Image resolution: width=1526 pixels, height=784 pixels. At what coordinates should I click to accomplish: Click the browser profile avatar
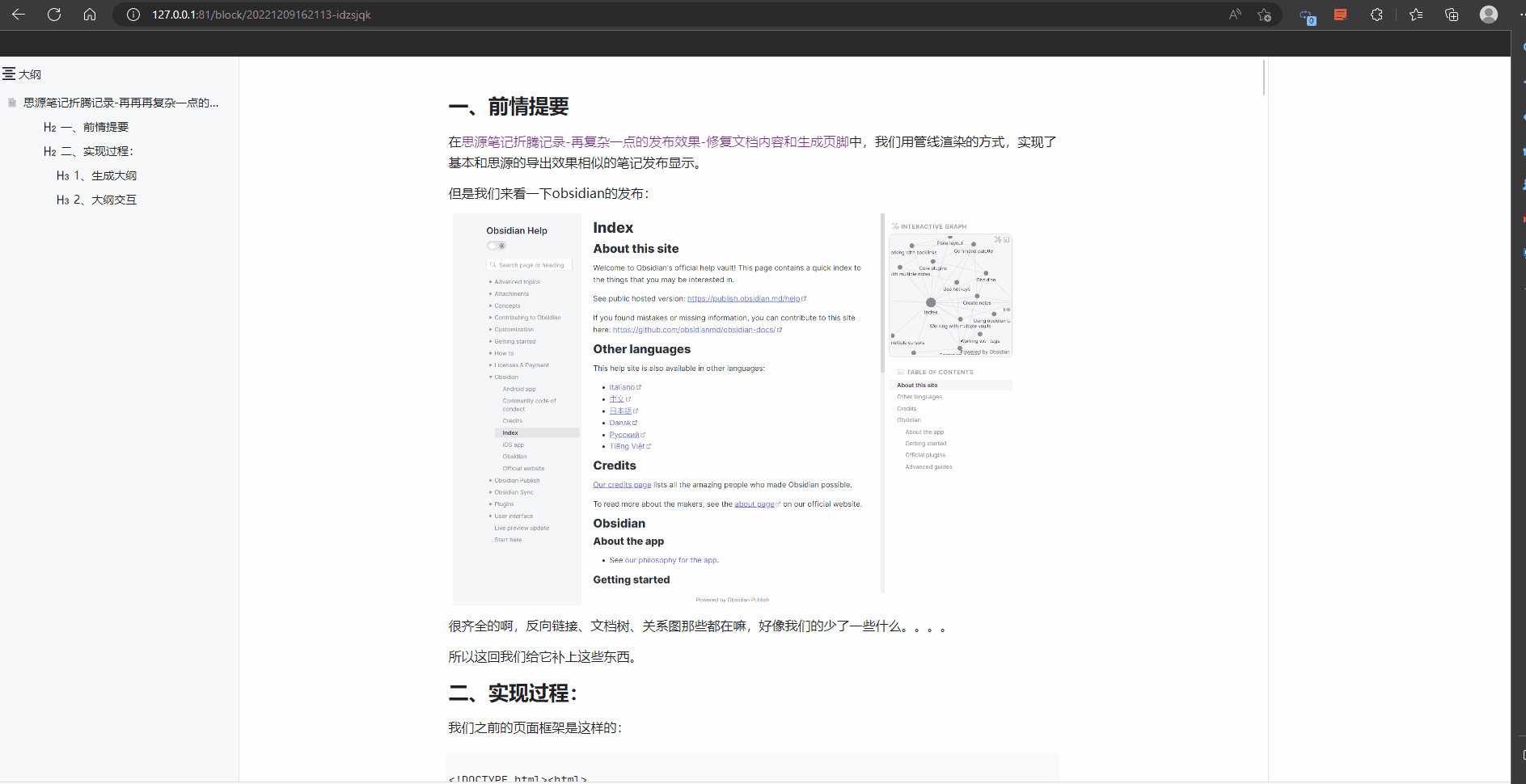pyautogui.click(x=1489, y=14)
